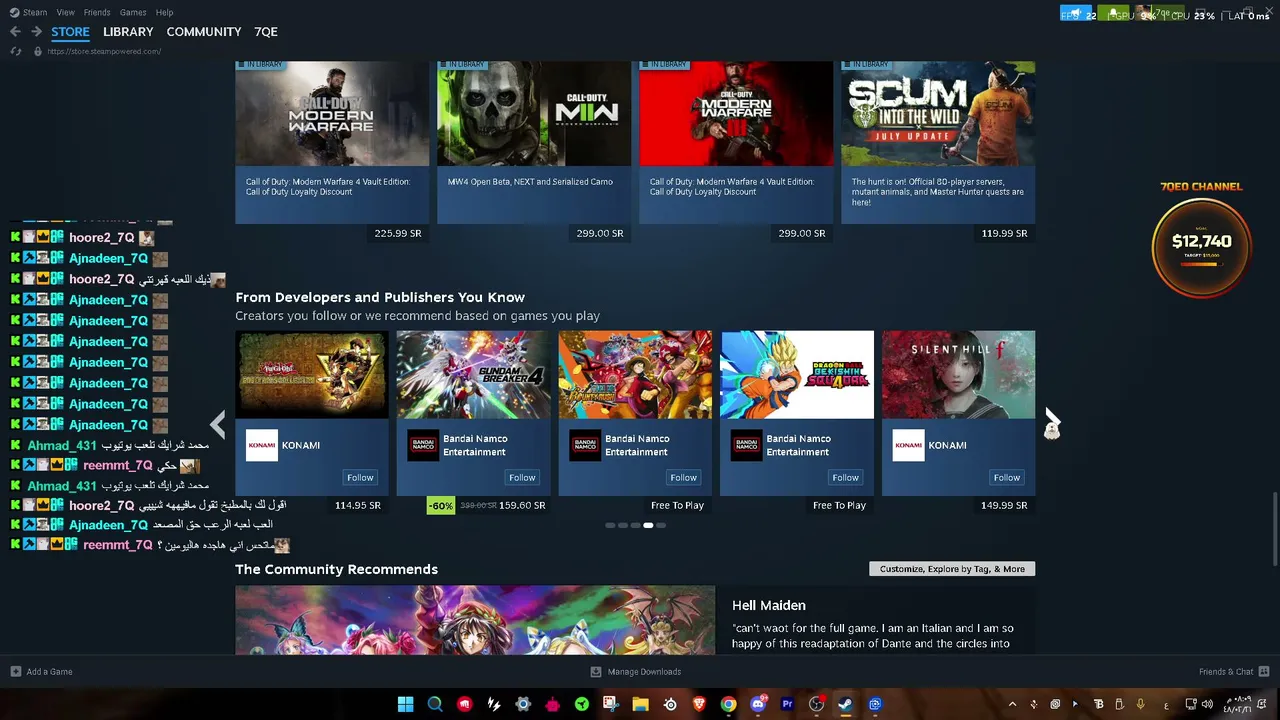Open the MW II skull artwork thumbnail

coord(534,113)
